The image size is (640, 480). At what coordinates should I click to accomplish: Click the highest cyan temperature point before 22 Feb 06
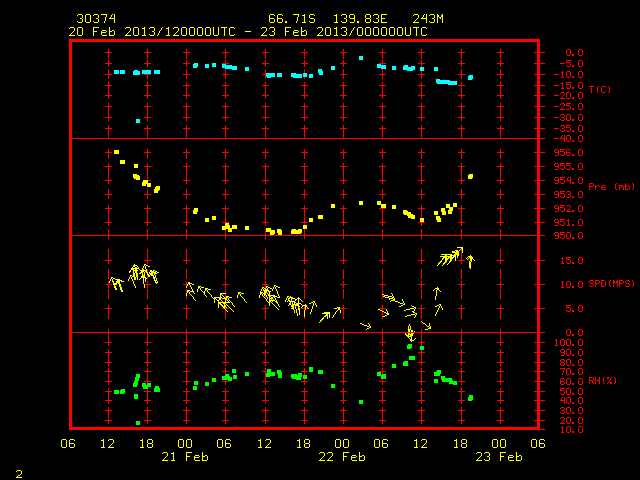point(361,58)
